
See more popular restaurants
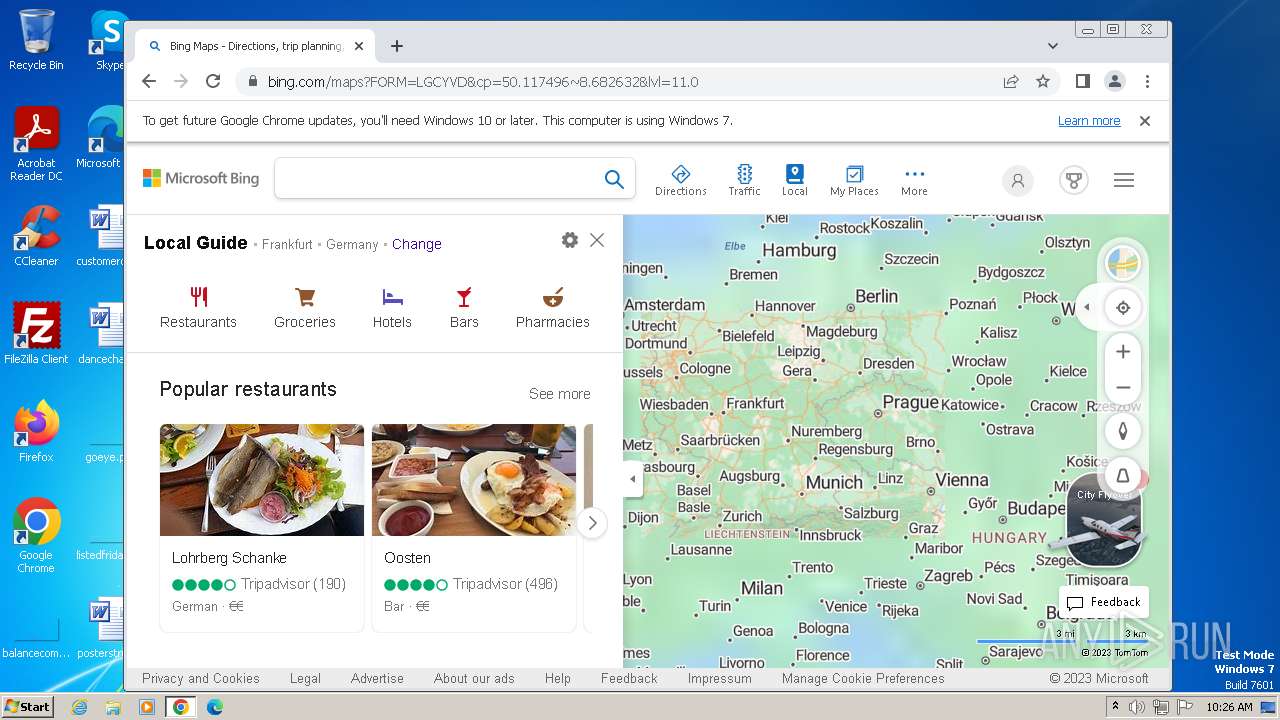pyautogui.click(x=559, y=394)
